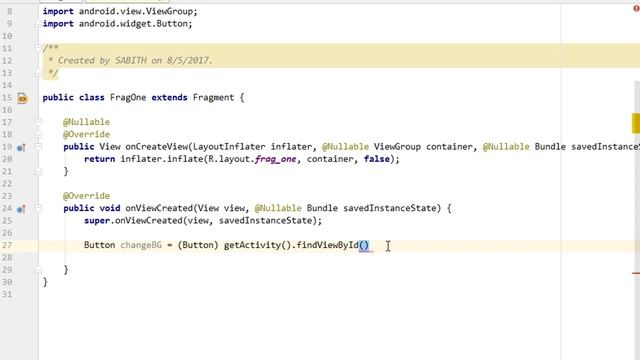Click the related XML file gutter icon beside FragOne class
The width and height of the screenshot is (640, 360).
click(x=22, y=98)
